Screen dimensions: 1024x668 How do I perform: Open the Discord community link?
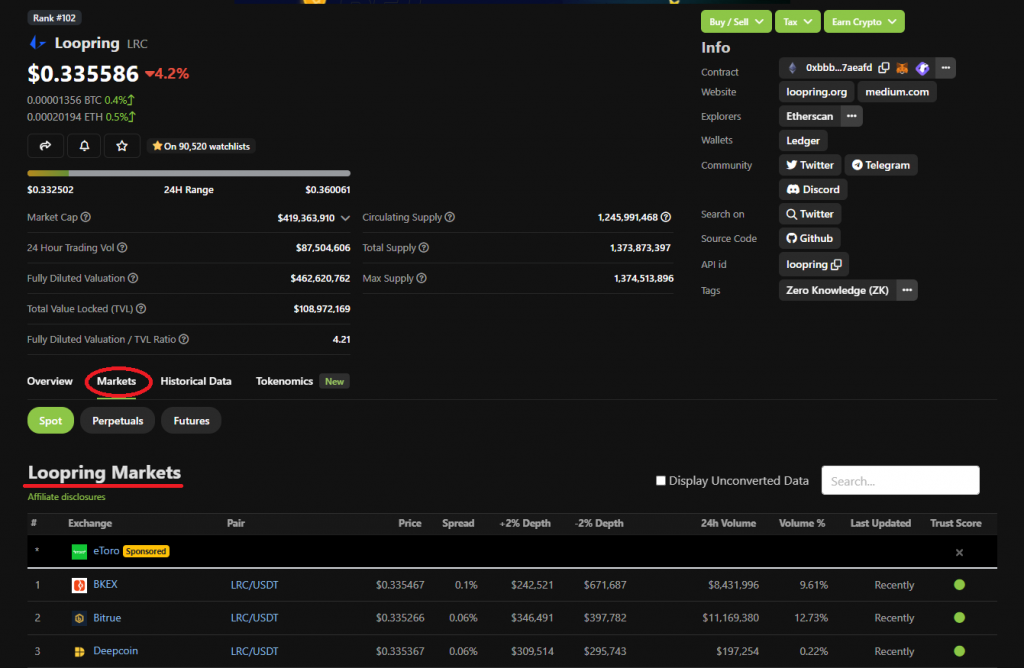click(813, 189)
